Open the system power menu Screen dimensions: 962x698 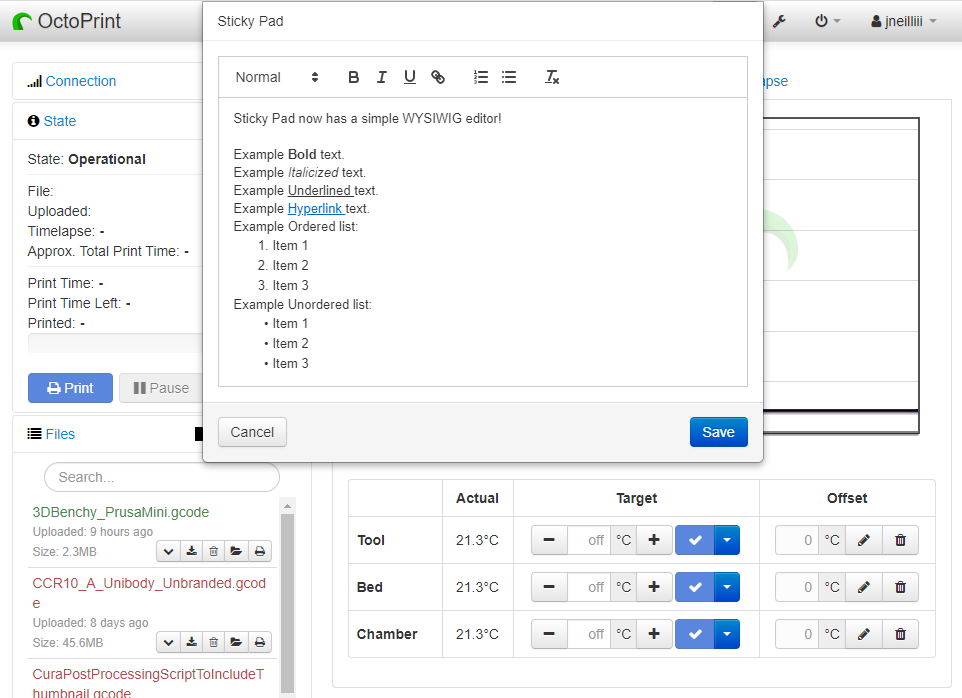click(827, 21)
